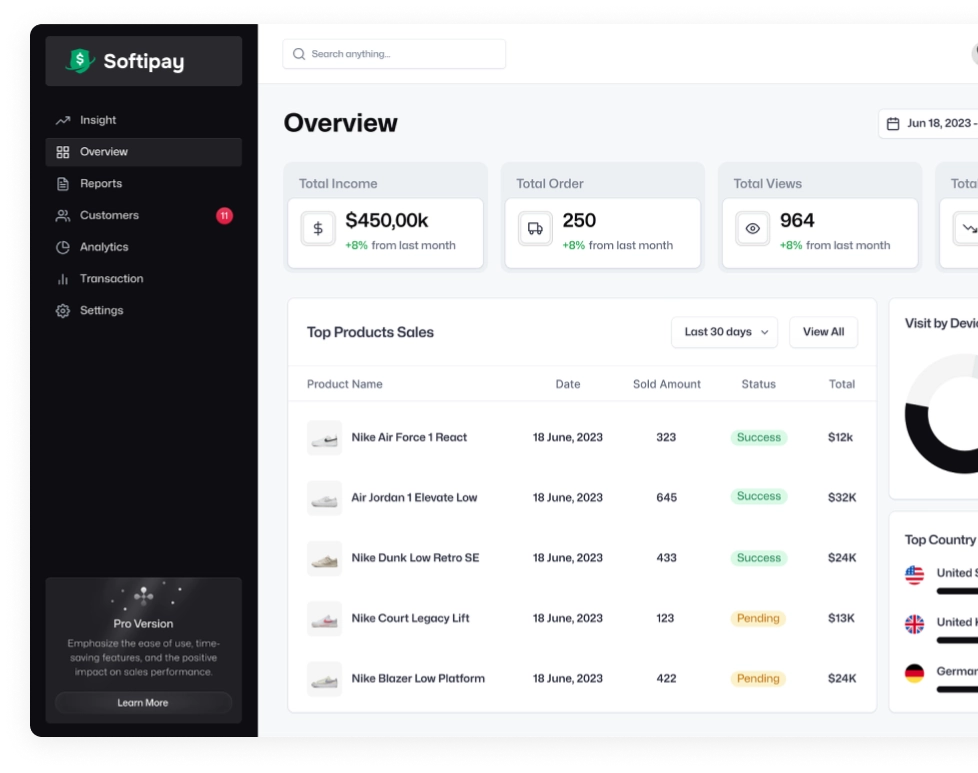
Task: Click the Learn More button
Action: pos(143,703)
